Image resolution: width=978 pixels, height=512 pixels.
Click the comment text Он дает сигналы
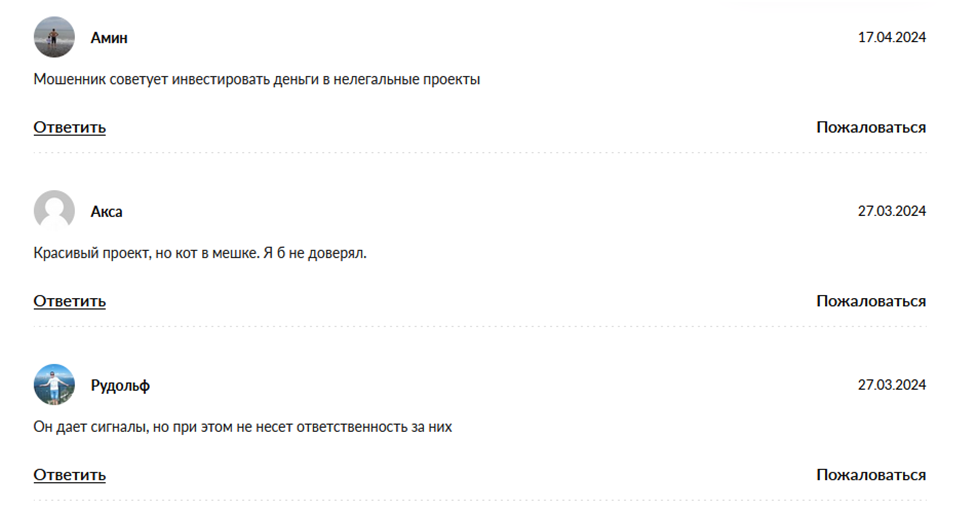point(243,427)
